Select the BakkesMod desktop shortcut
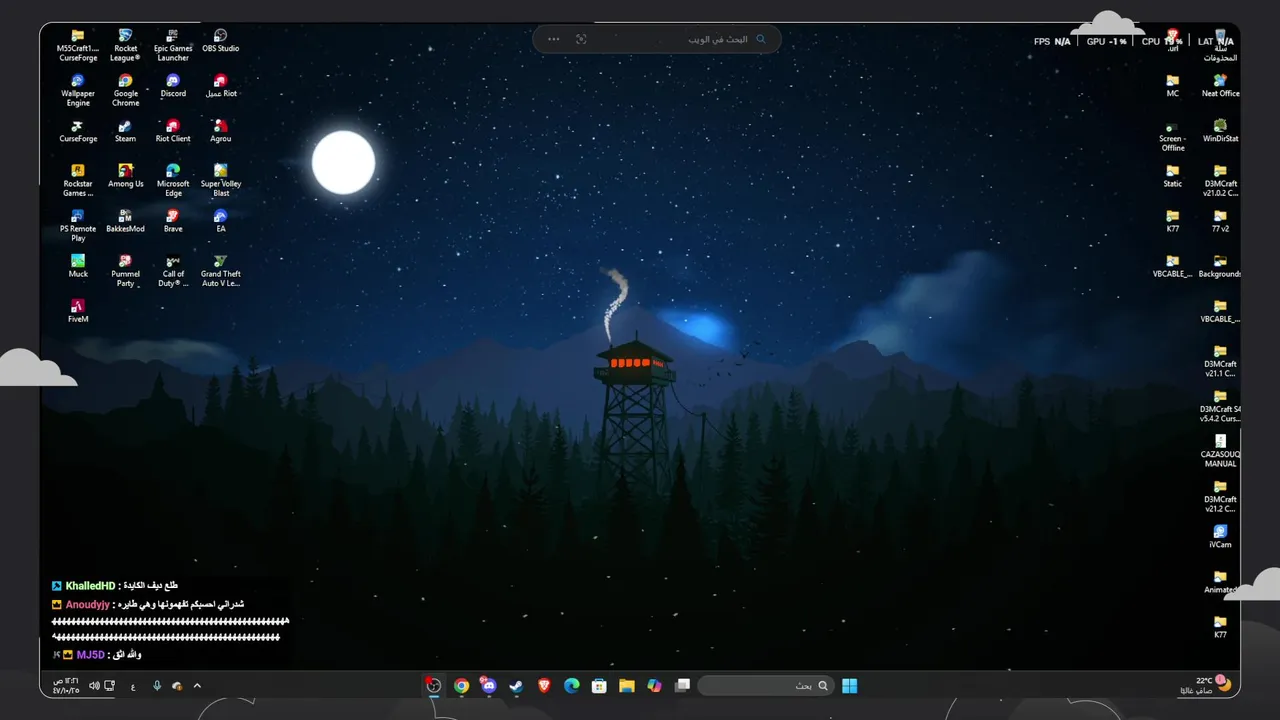The image size is (1280, 720). 125,221
